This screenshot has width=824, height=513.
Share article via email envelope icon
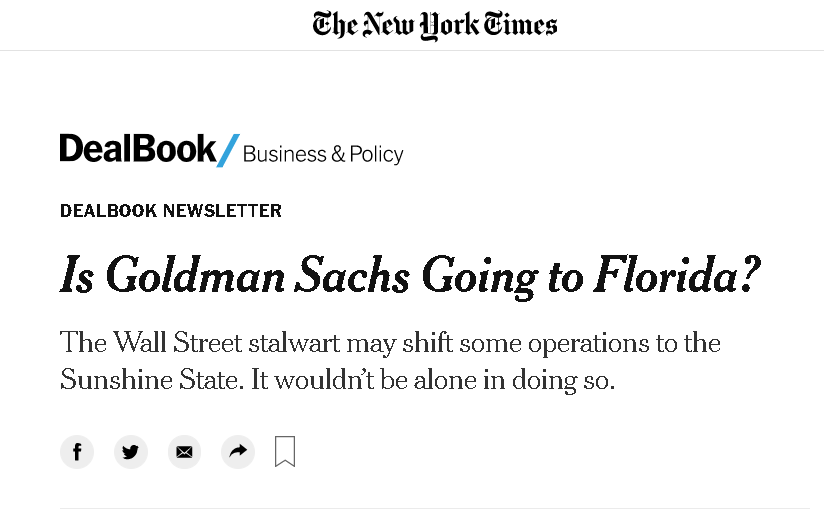pos(184,452)
